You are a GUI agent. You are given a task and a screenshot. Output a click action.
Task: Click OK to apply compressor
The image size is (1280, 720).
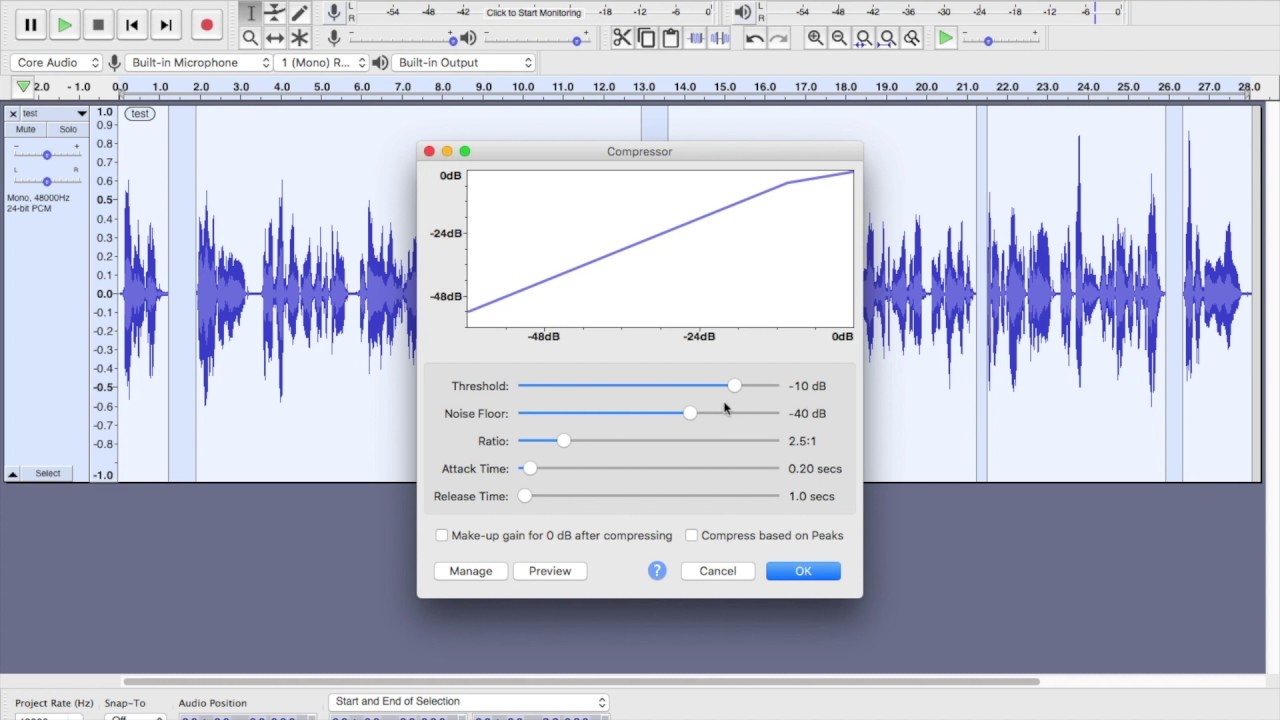click(x=803, y=571)
